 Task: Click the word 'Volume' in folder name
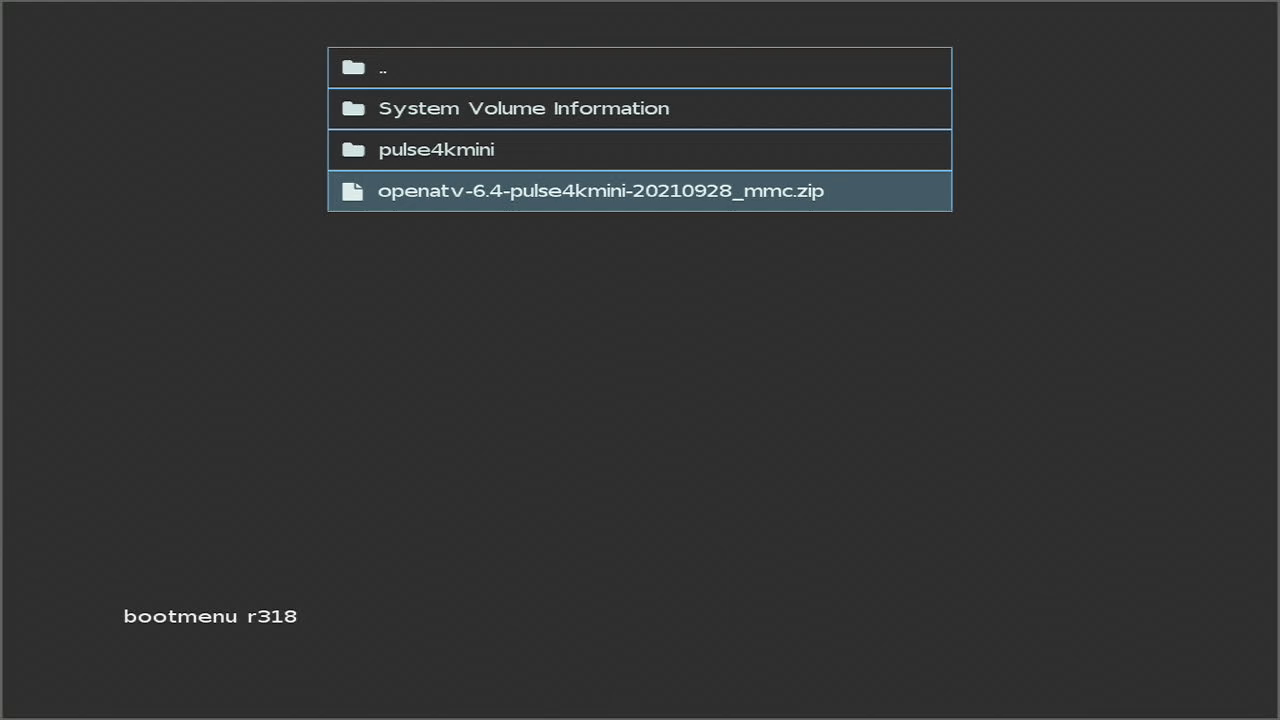(506, 109)
